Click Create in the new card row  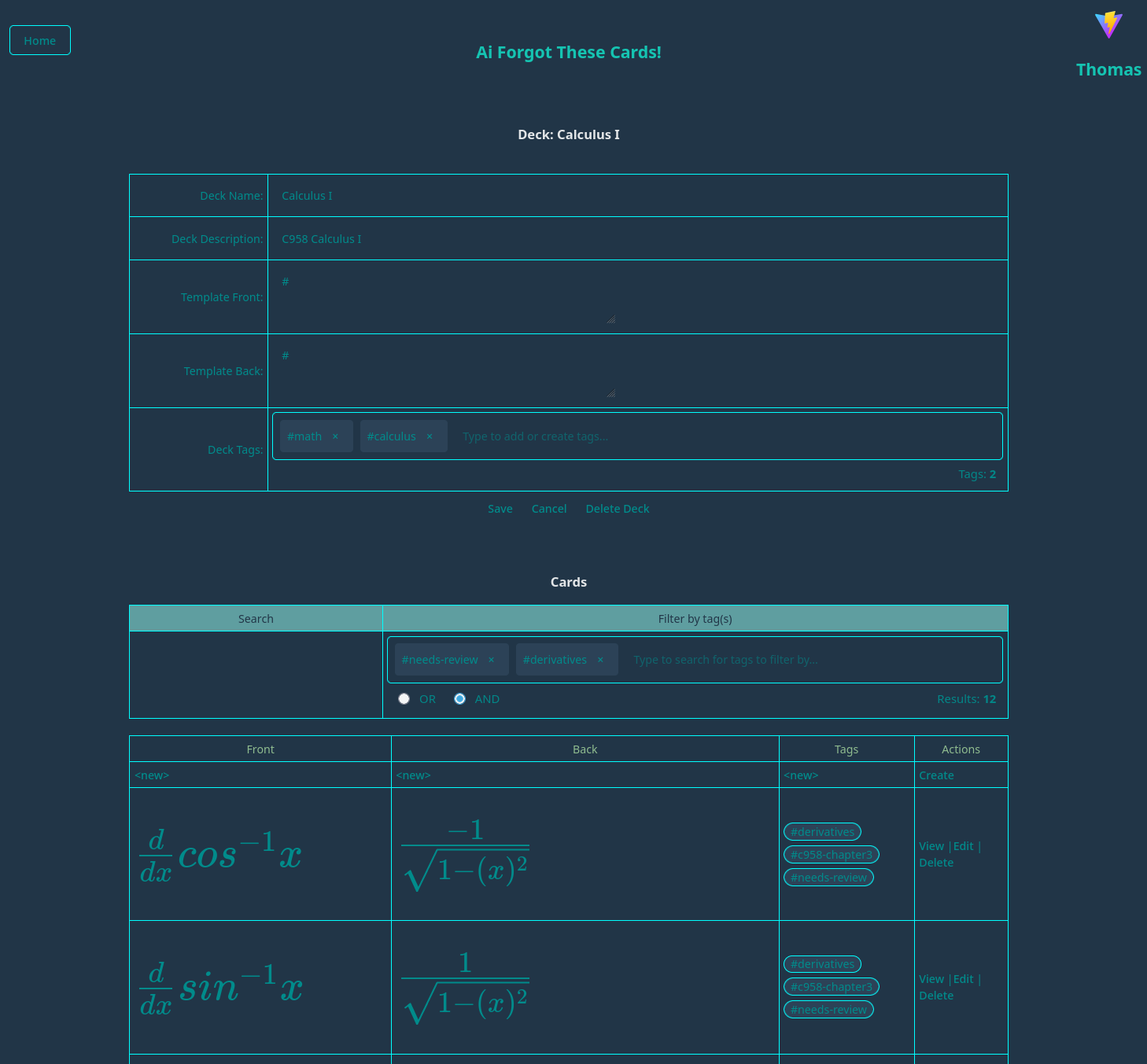936,775
